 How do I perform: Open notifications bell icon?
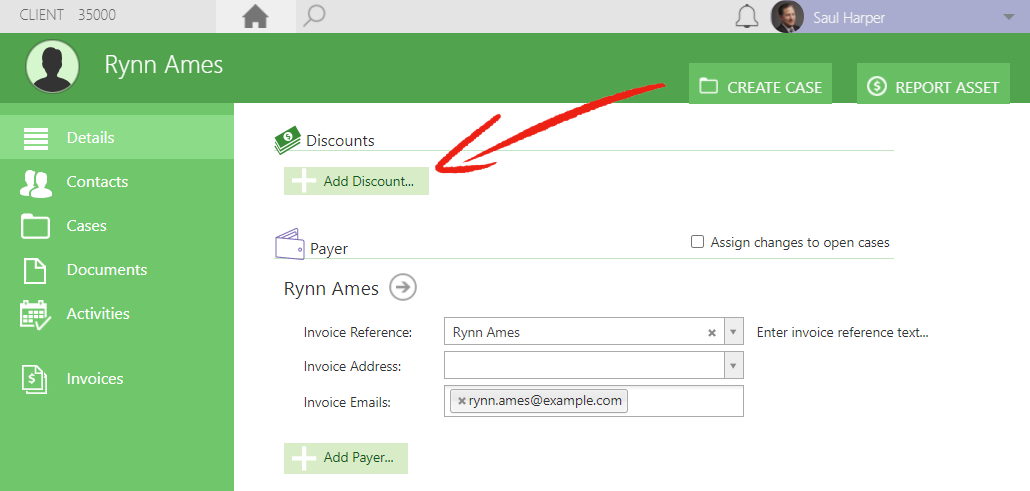pyautogui.click(x=746, y=16)
